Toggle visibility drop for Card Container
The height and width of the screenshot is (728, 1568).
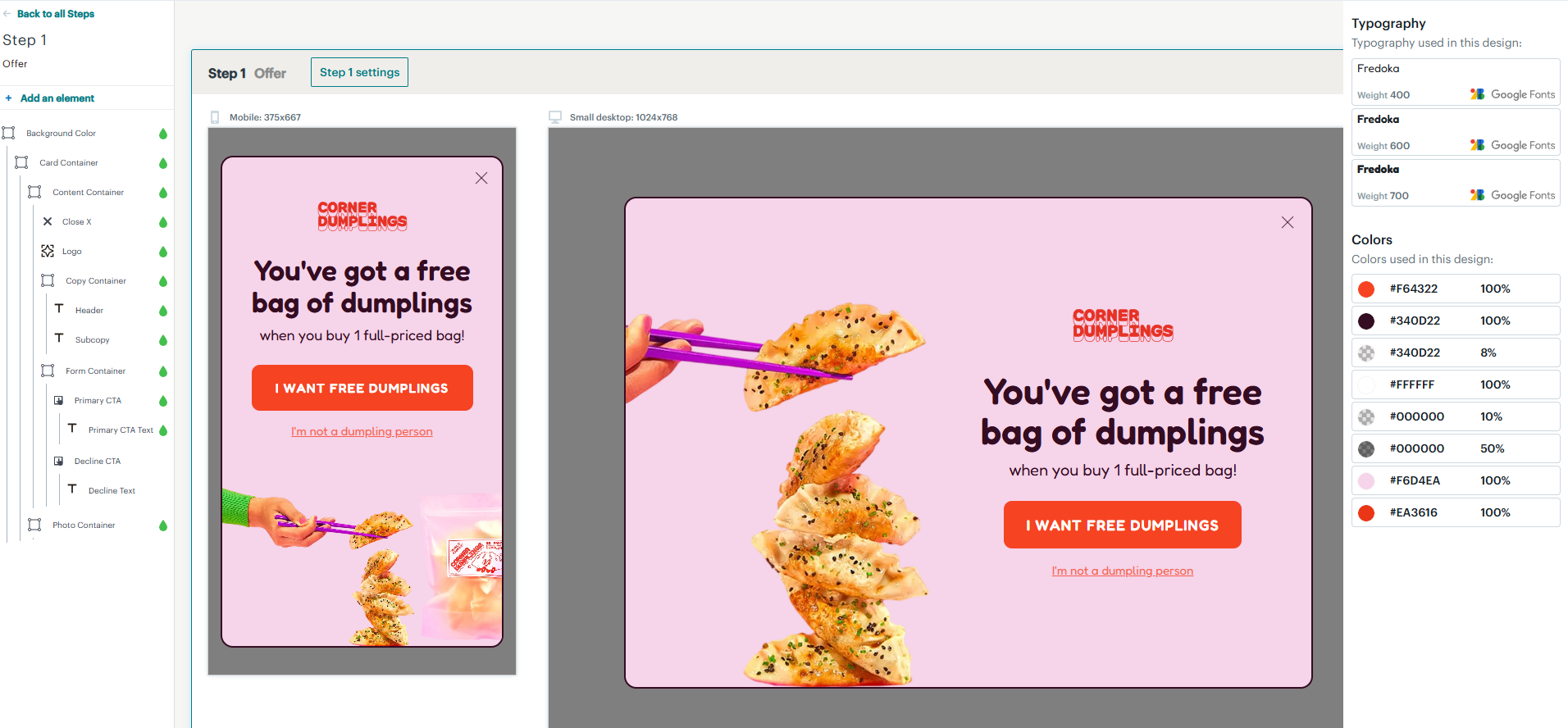point(163,163)
